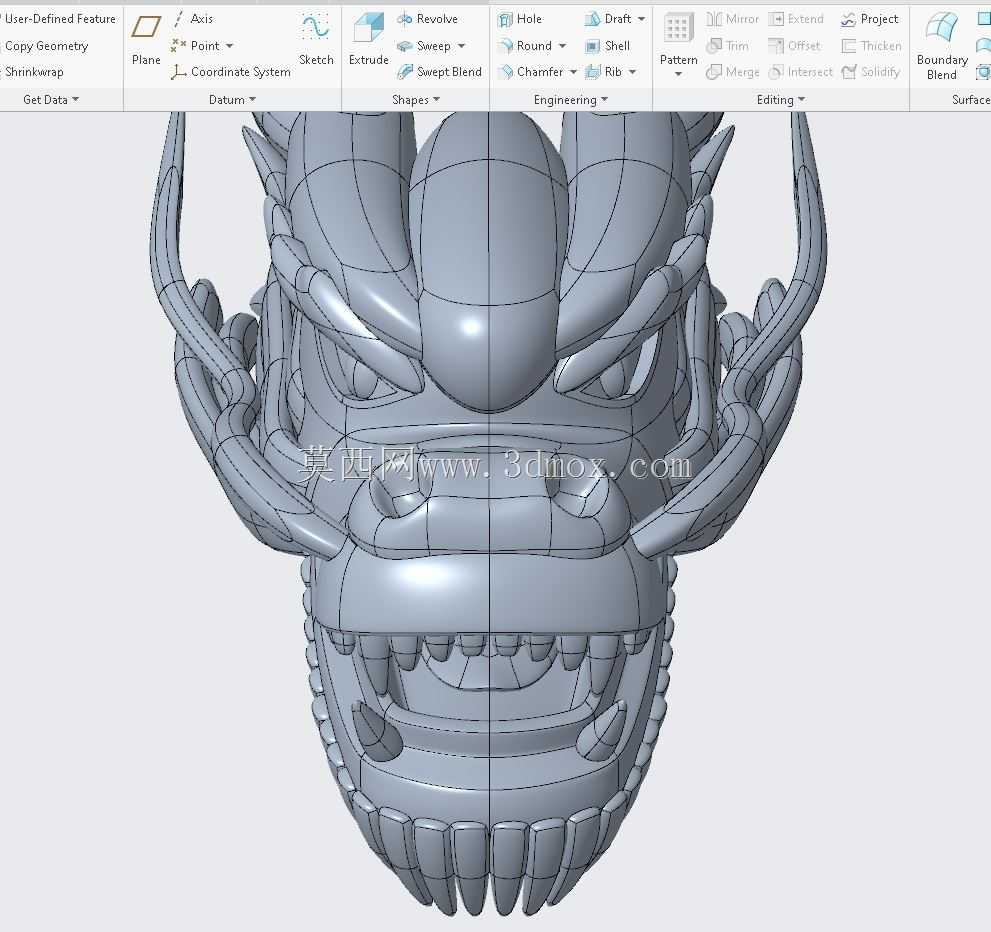Expand the Sweep dropdown arrow

[461, 46]
